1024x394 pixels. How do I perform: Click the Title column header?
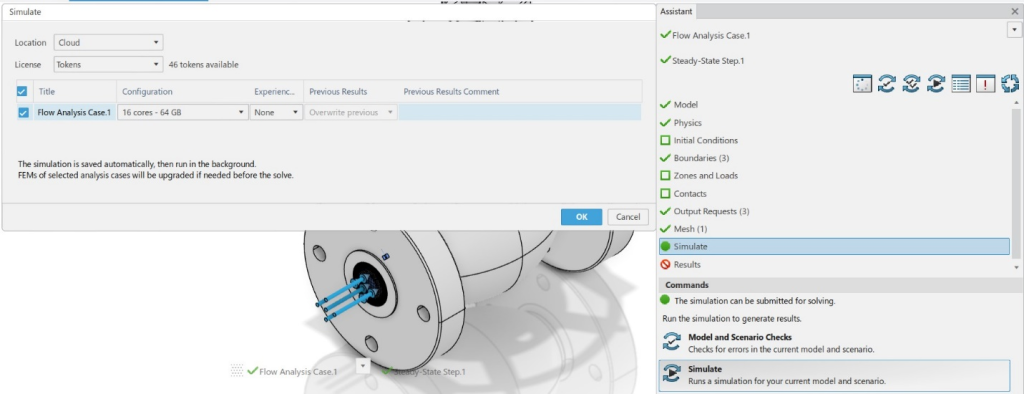(x=74, y=91)
